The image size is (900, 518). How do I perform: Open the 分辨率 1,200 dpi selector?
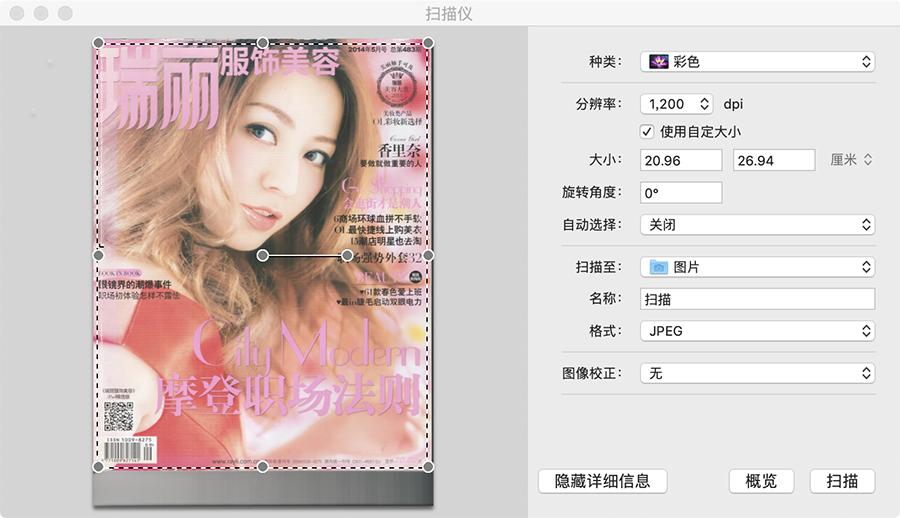point(676,104)
